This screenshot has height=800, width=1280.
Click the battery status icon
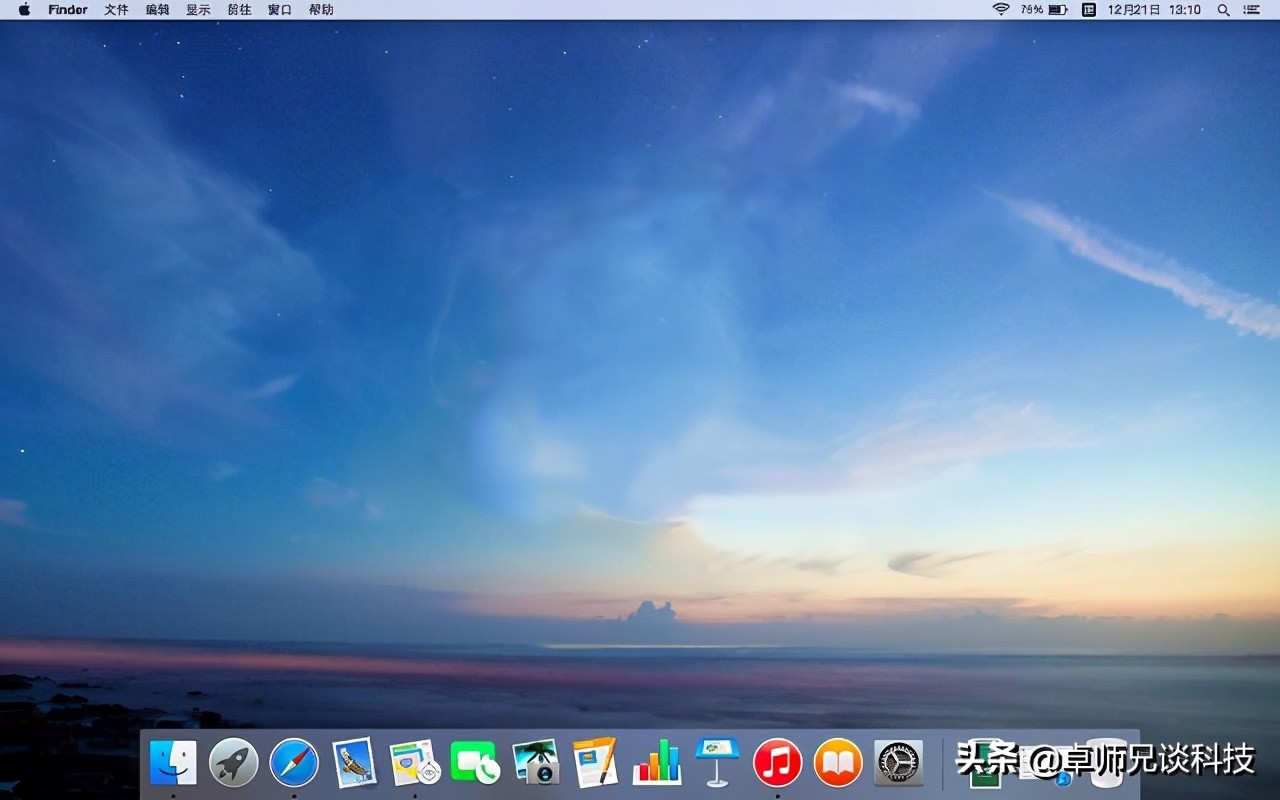point(1059,10)
